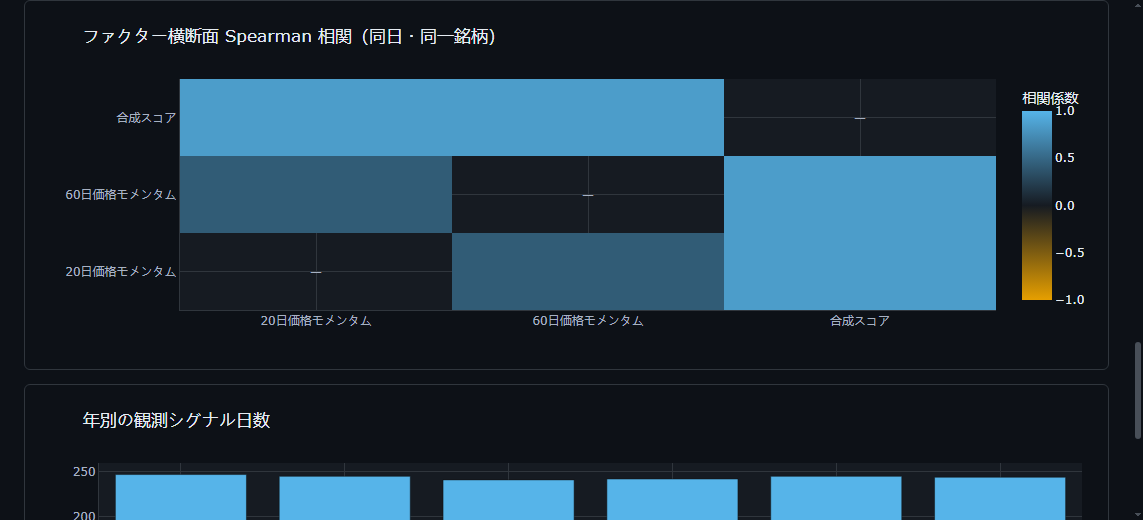Click the x-axis label 60日価格モメンタム

pyautogui.click(x=588, y=320)
